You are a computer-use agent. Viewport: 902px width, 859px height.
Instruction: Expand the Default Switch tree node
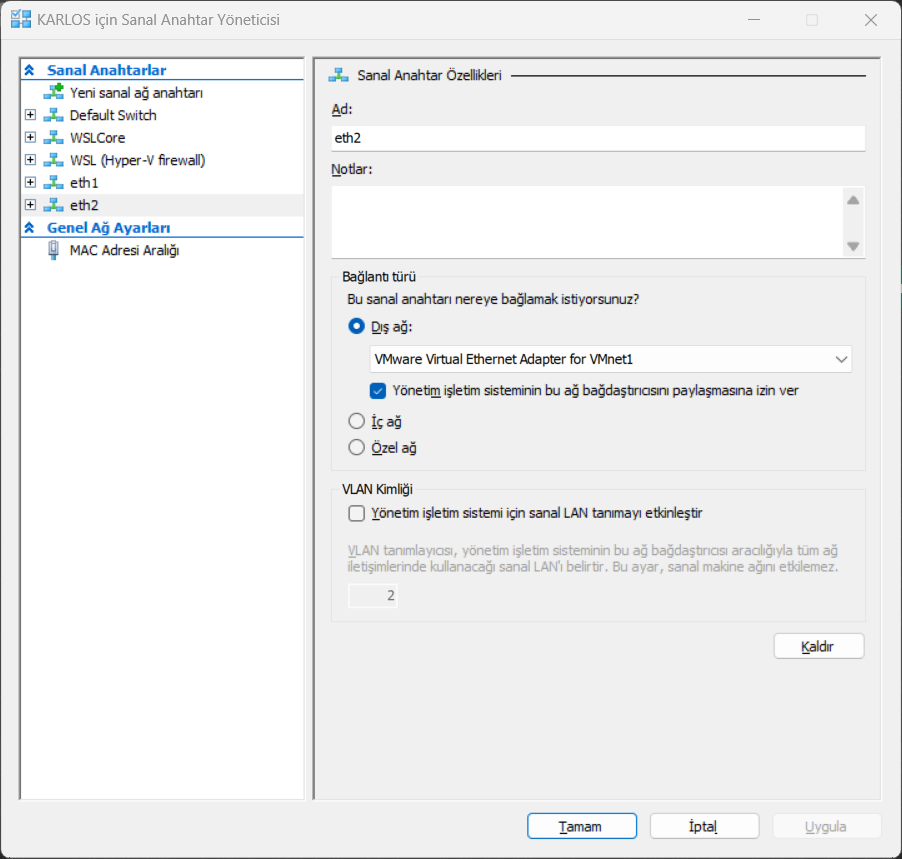pos(30,115)
